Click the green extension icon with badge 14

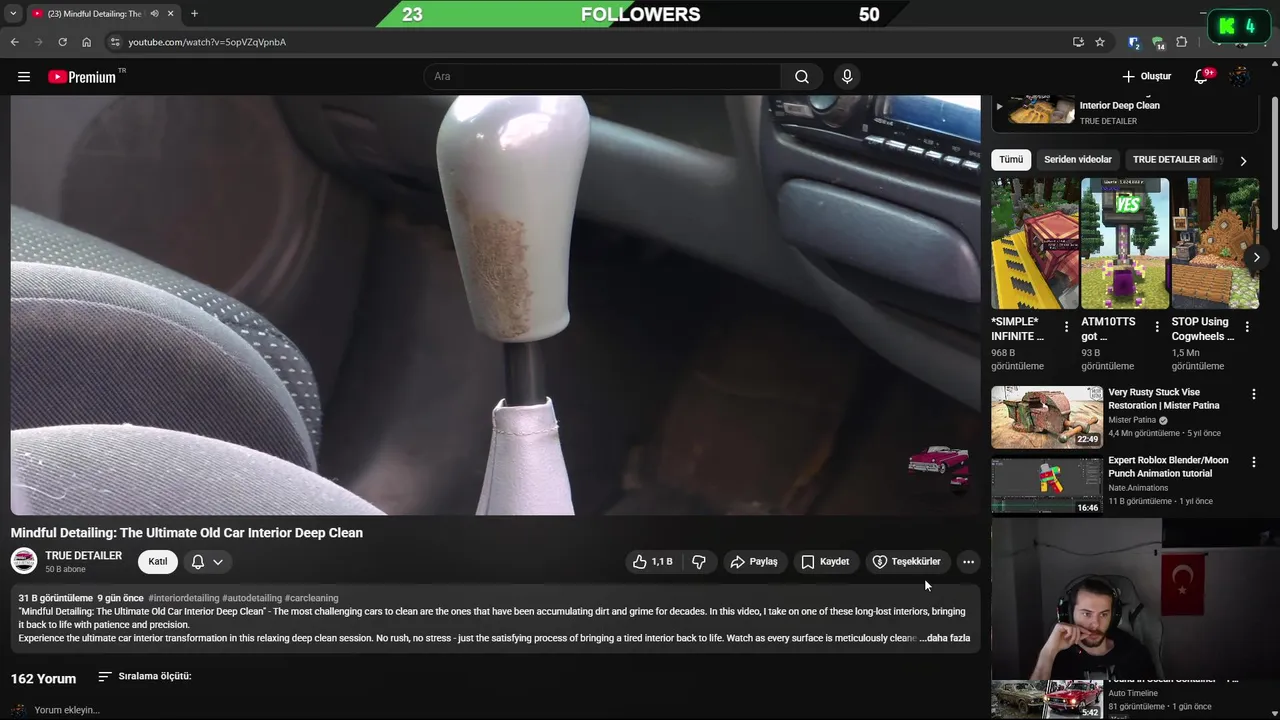(1158, 42)
